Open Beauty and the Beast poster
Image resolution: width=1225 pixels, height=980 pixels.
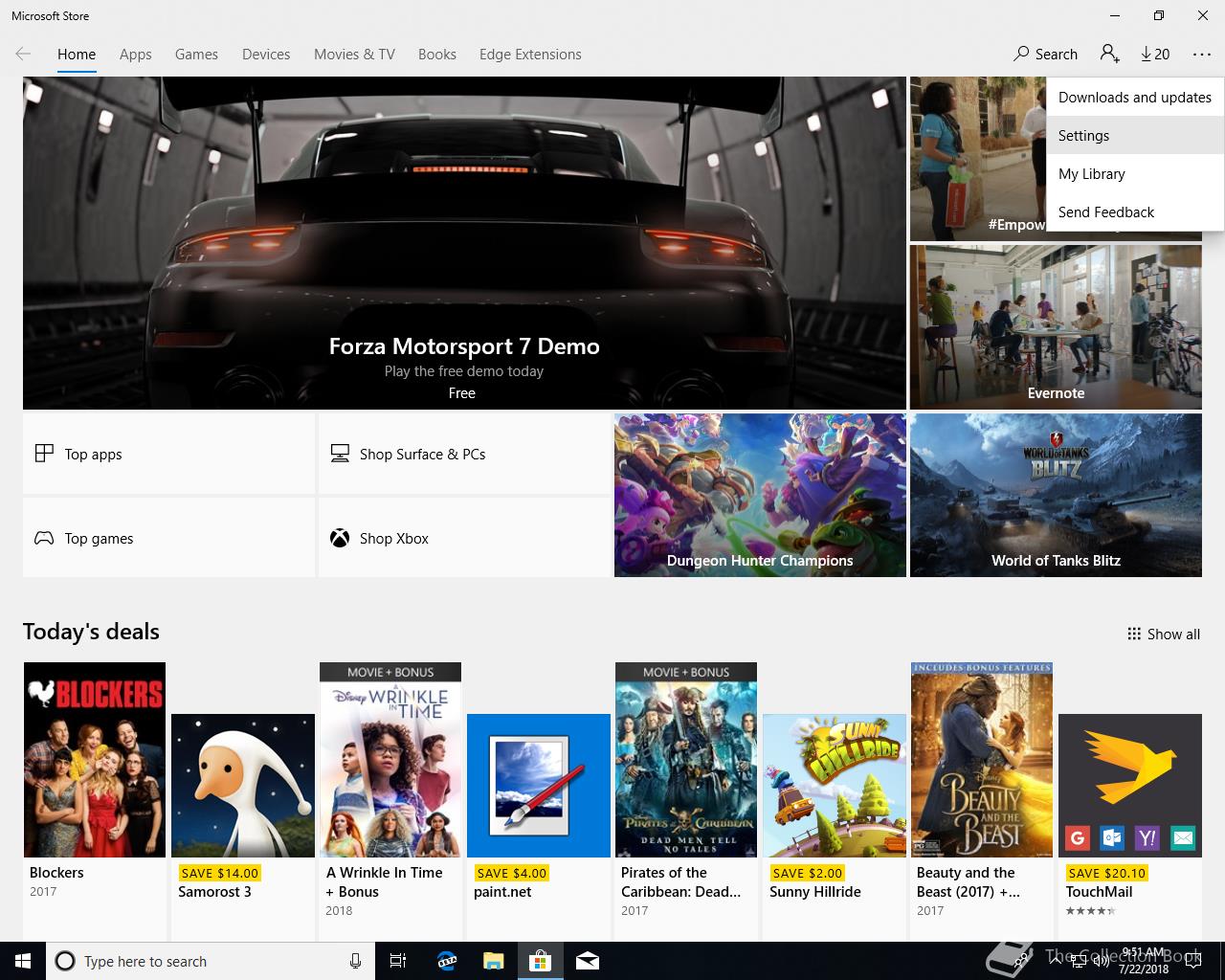point(982,760)
